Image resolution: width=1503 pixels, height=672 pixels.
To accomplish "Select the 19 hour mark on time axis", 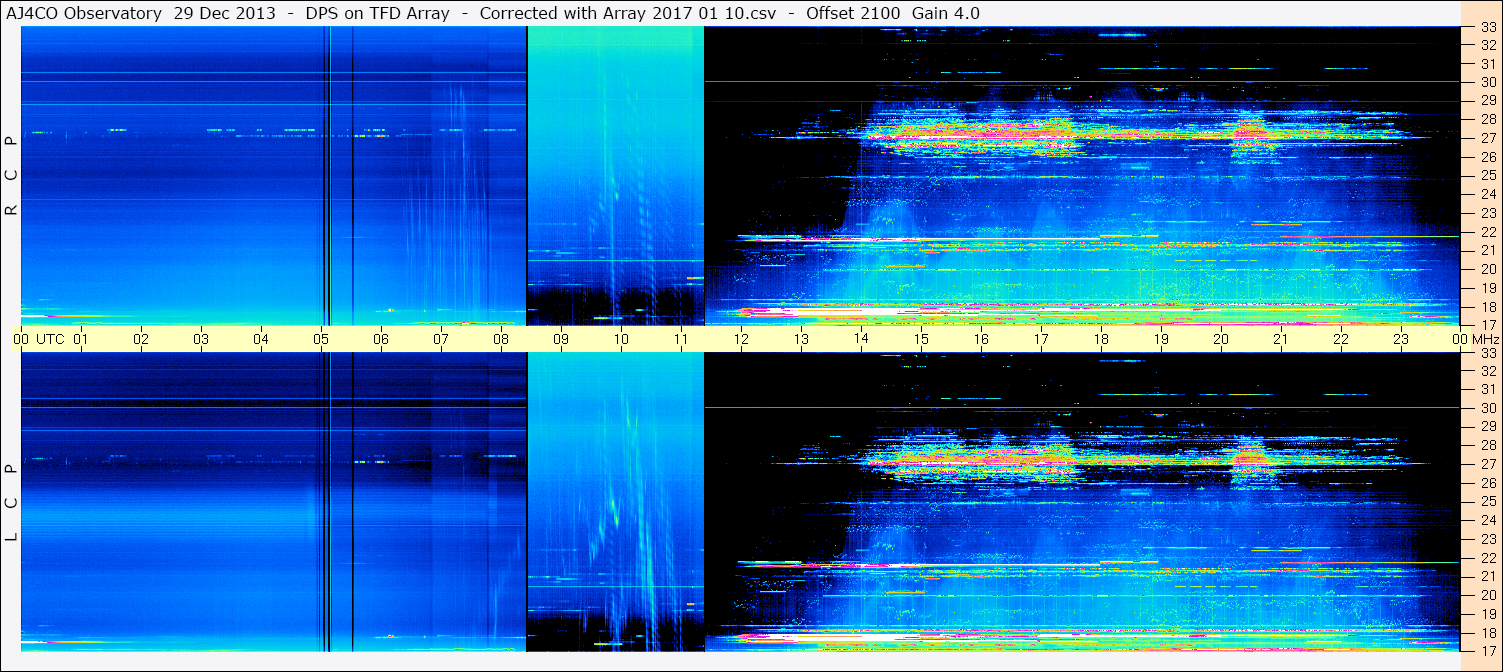I will 1161,339.
